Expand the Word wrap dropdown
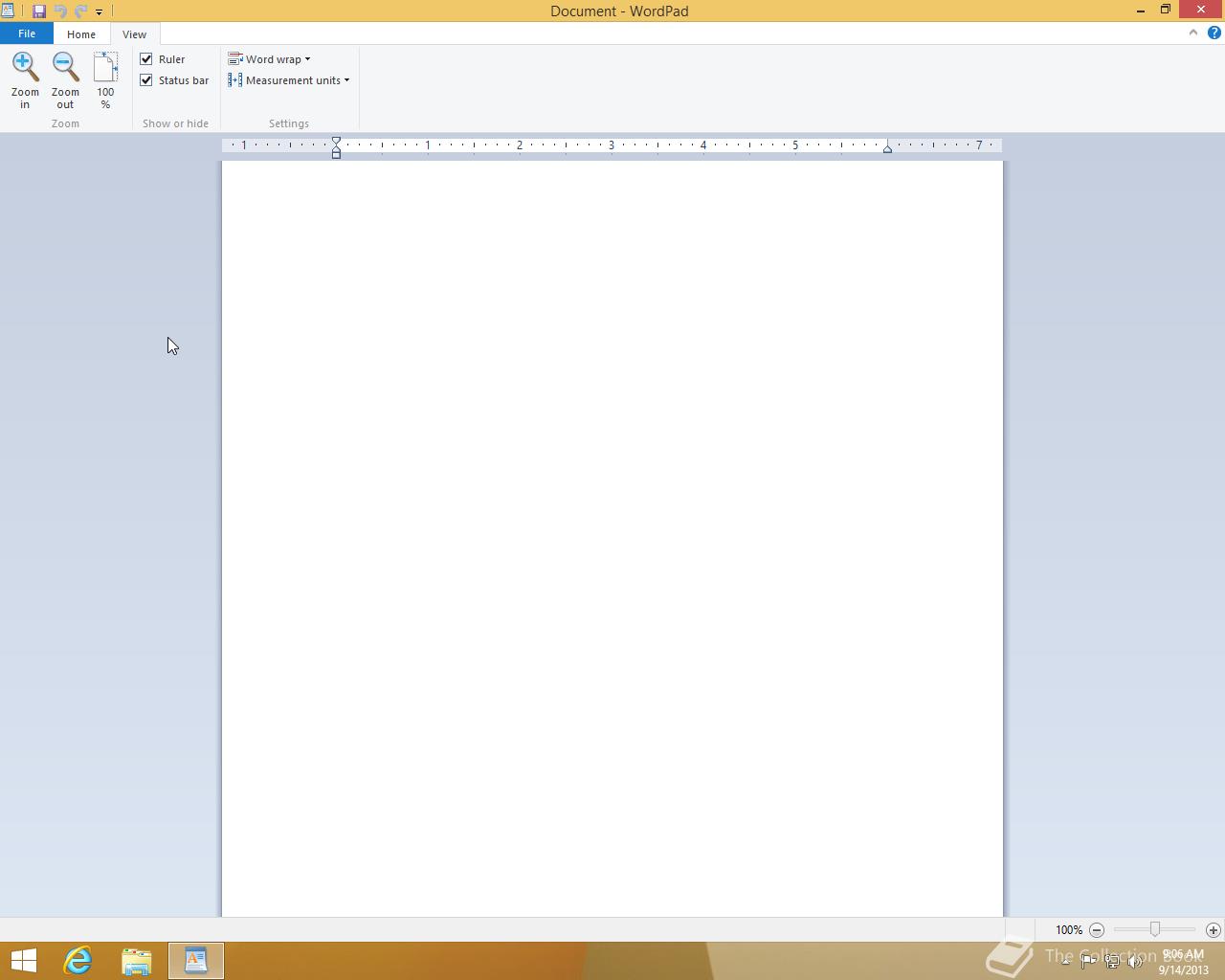This screenshot has width=1225, height=980. (x=270, y=59)
